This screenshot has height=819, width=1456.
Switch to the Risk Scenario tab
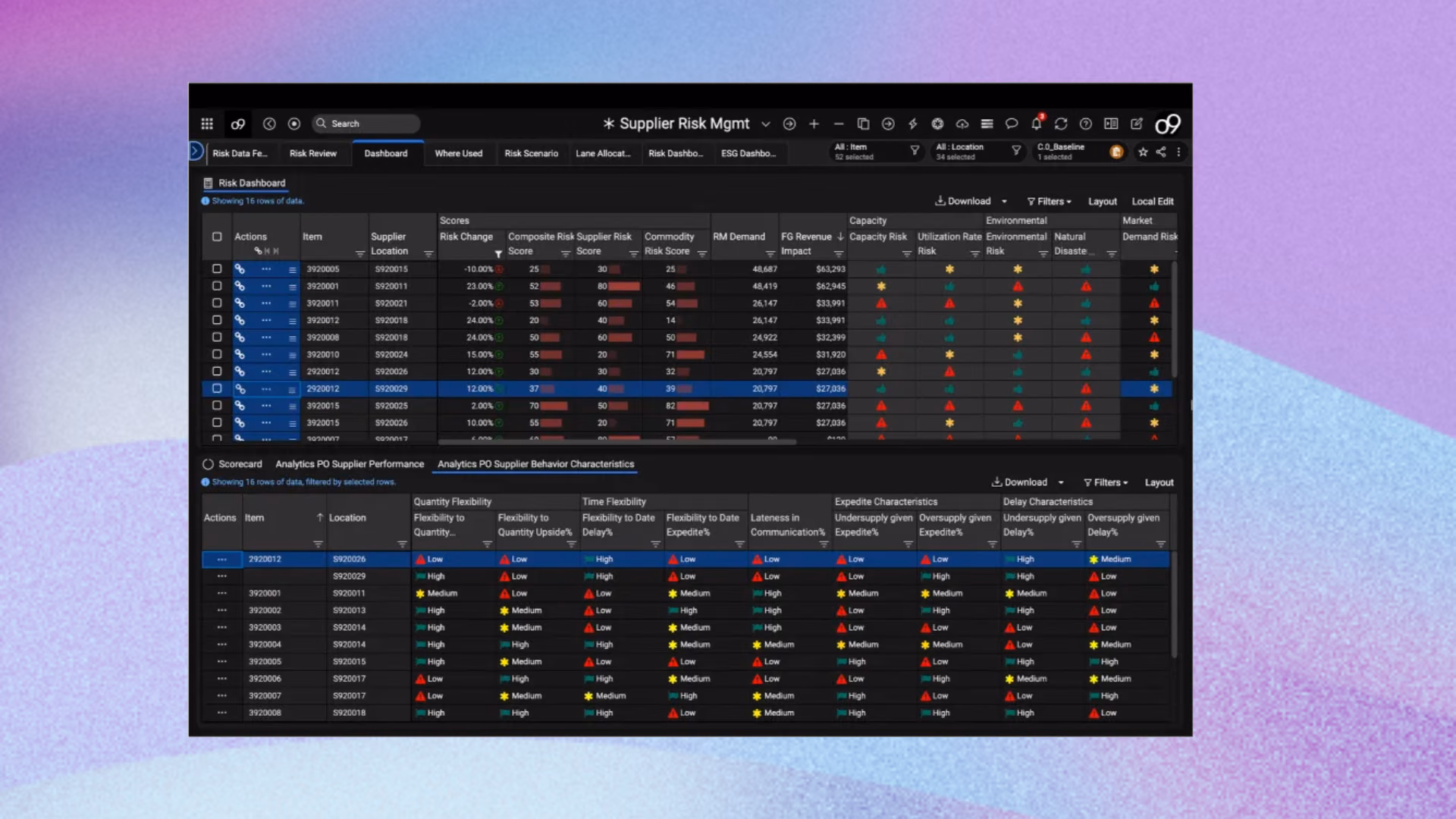click(x=531, y=153)
